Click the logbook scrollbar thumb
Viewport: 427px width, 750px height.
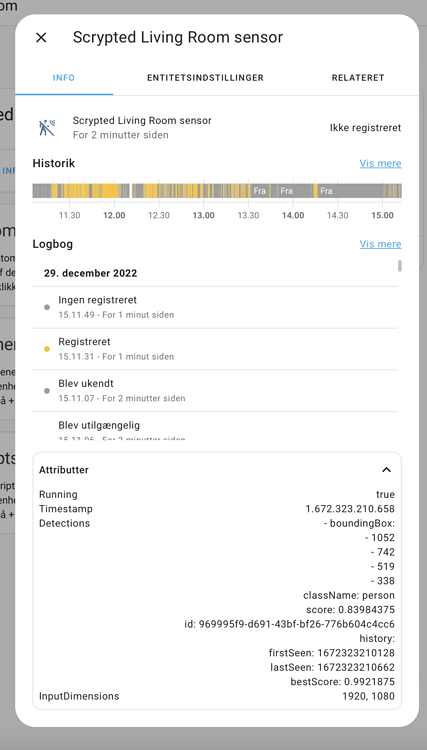400,265
